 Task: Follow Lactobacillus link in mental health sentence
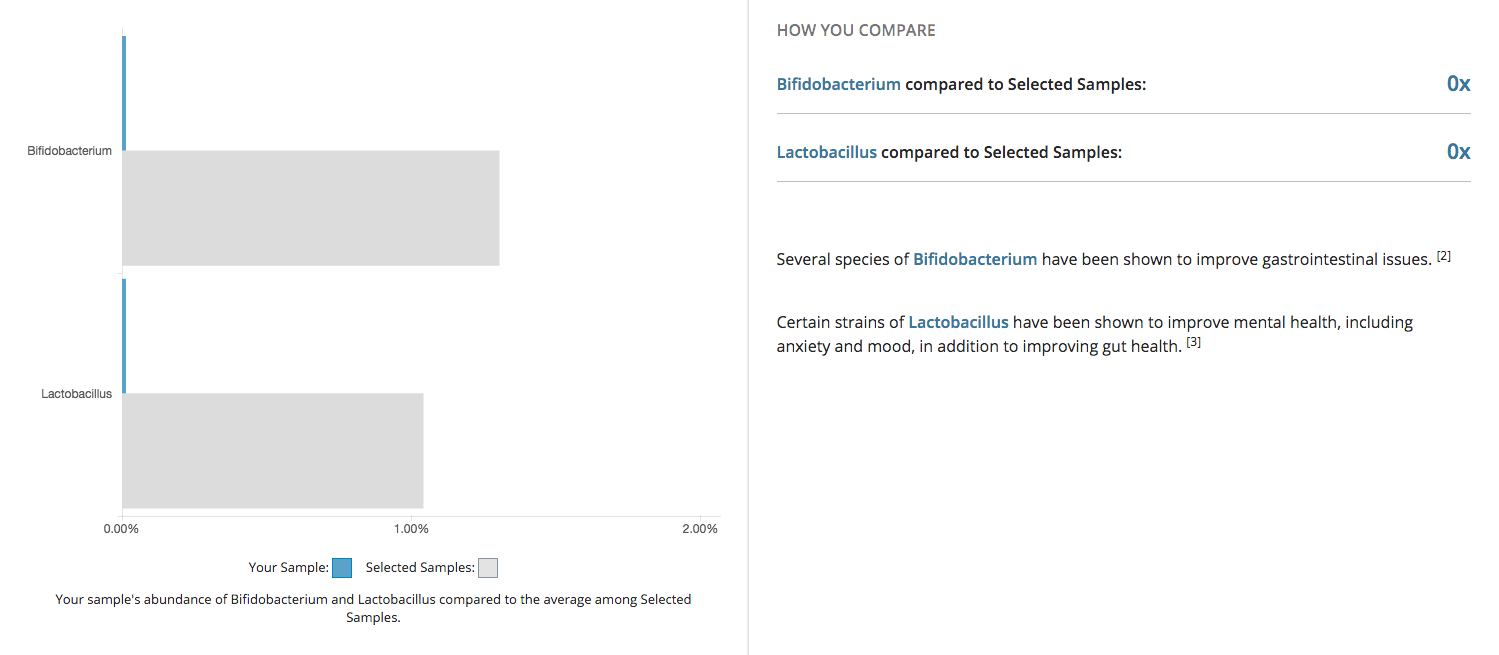(x=958, y=322)
